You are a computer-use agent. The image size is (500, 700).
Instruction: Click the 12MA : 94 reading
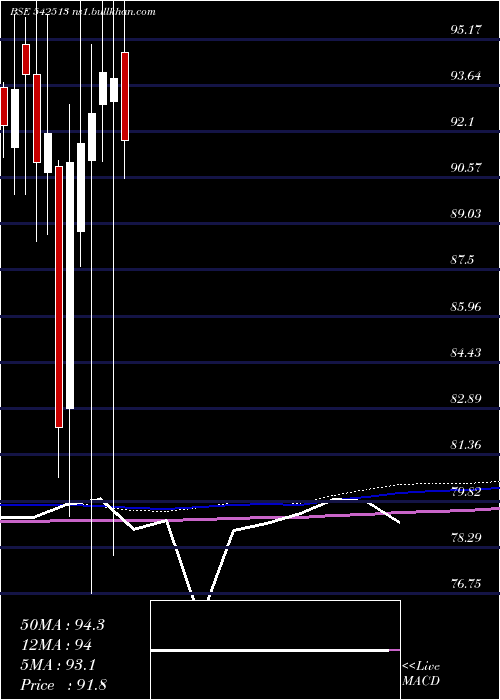tap(56, 645)
